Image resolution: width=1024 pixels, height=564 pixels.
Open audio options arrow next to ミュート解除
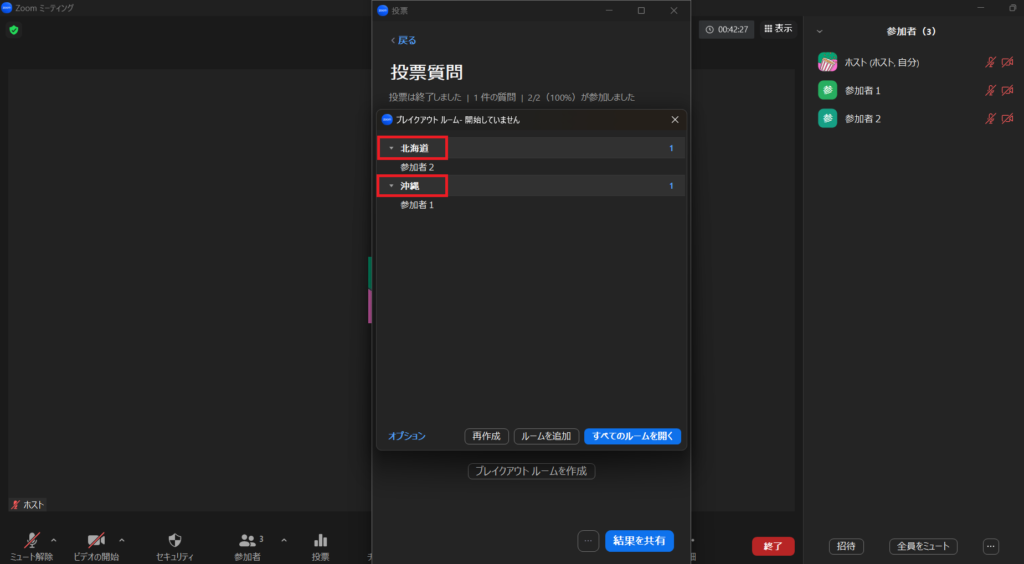point(54,540)
